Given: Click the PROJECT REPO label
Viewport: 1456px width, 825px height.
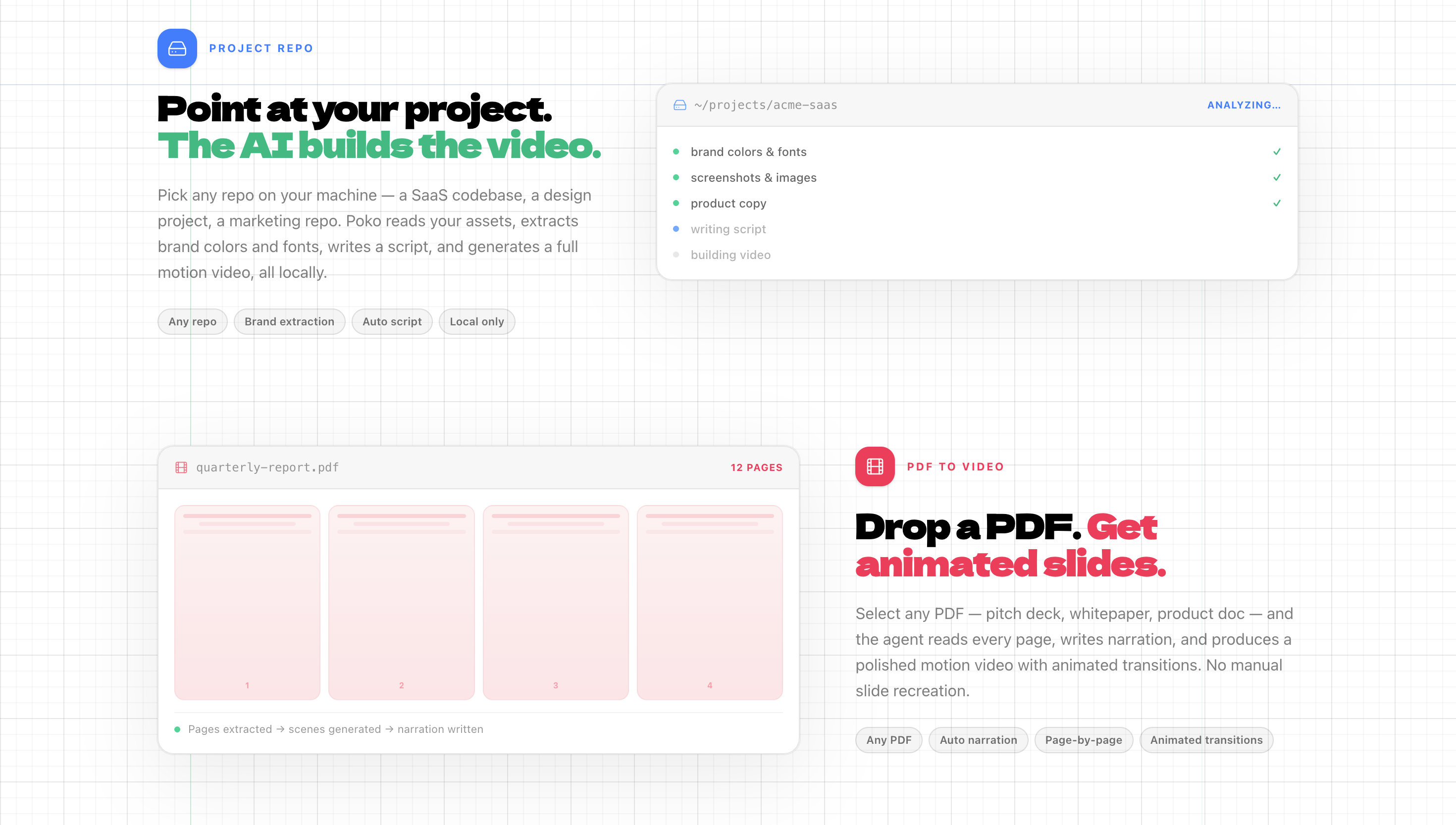Looking at the screenshot, I should coord(261,49).
